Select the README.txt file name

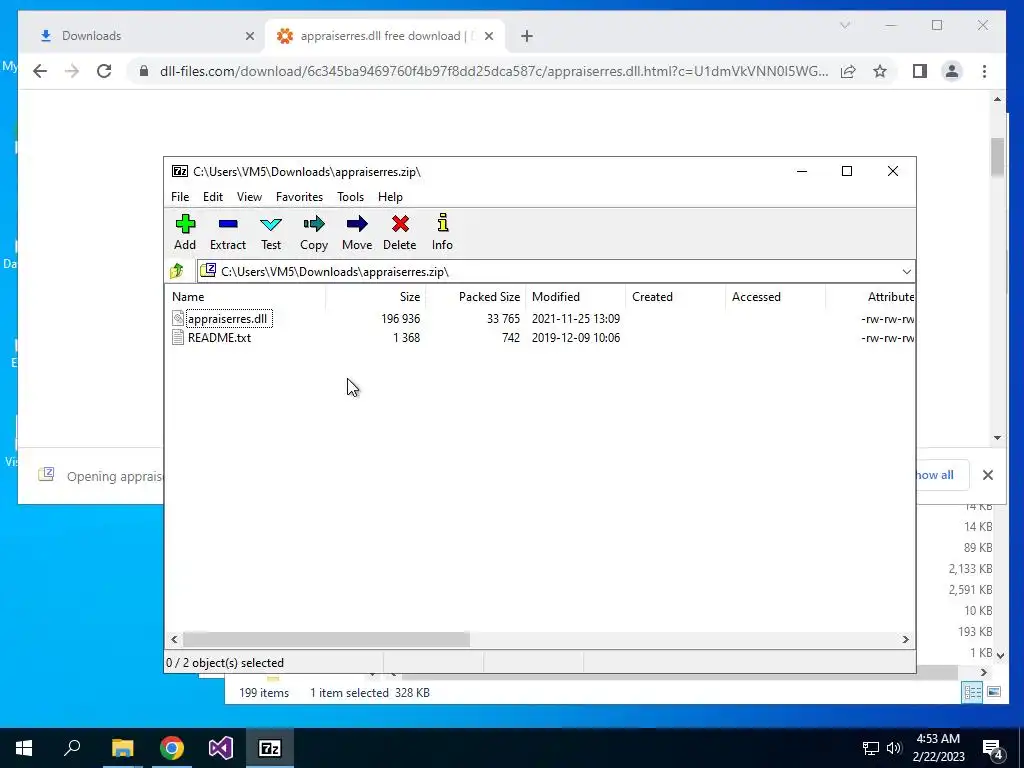click(x=219, y=338)
